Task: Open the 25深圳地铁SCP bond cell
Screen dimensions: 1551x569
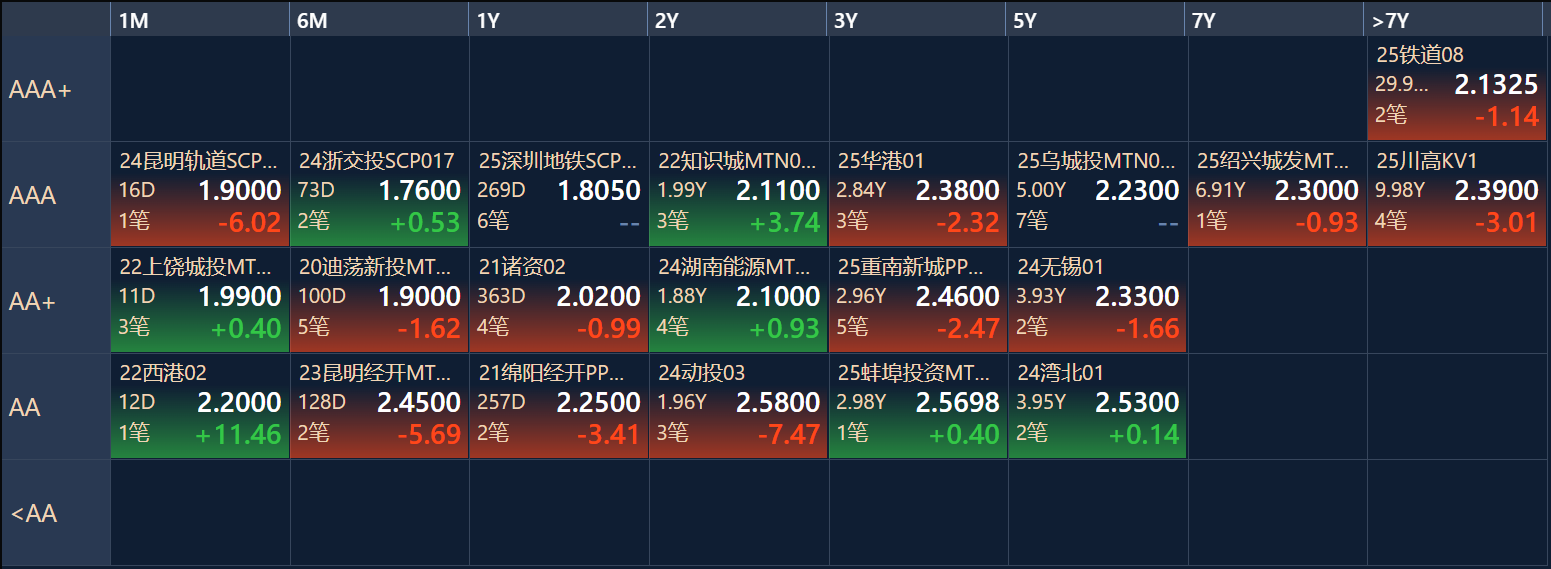Action: pyautogui.click(x=559, y=195)
